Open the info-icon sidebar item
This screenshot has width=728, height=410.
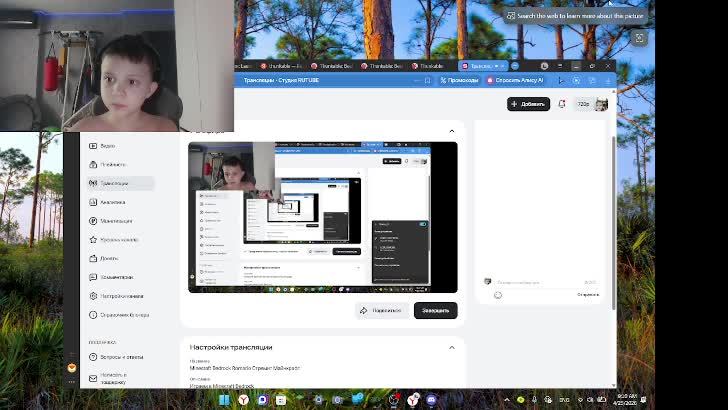119,315
